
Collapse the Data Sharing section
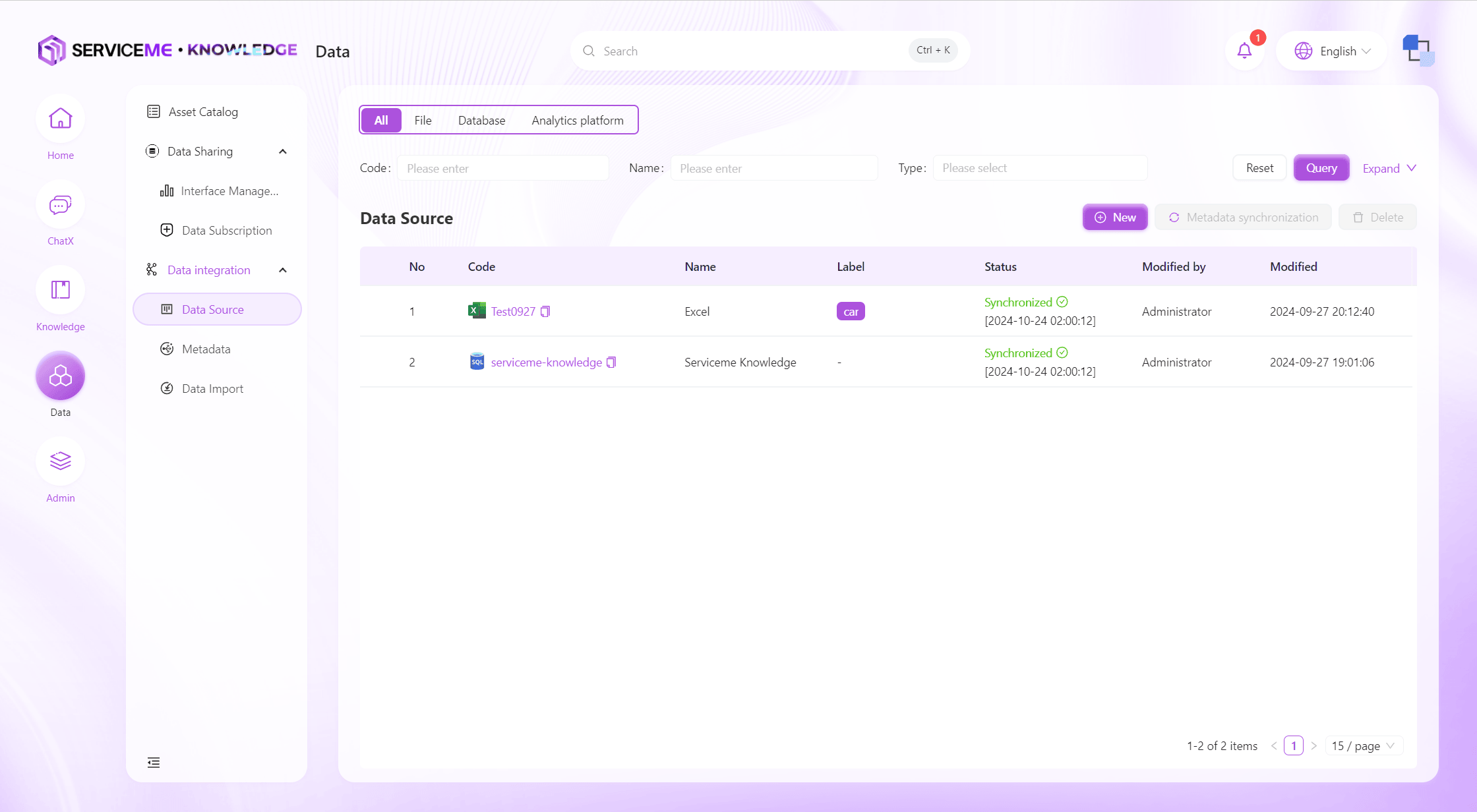coord(283,152)
